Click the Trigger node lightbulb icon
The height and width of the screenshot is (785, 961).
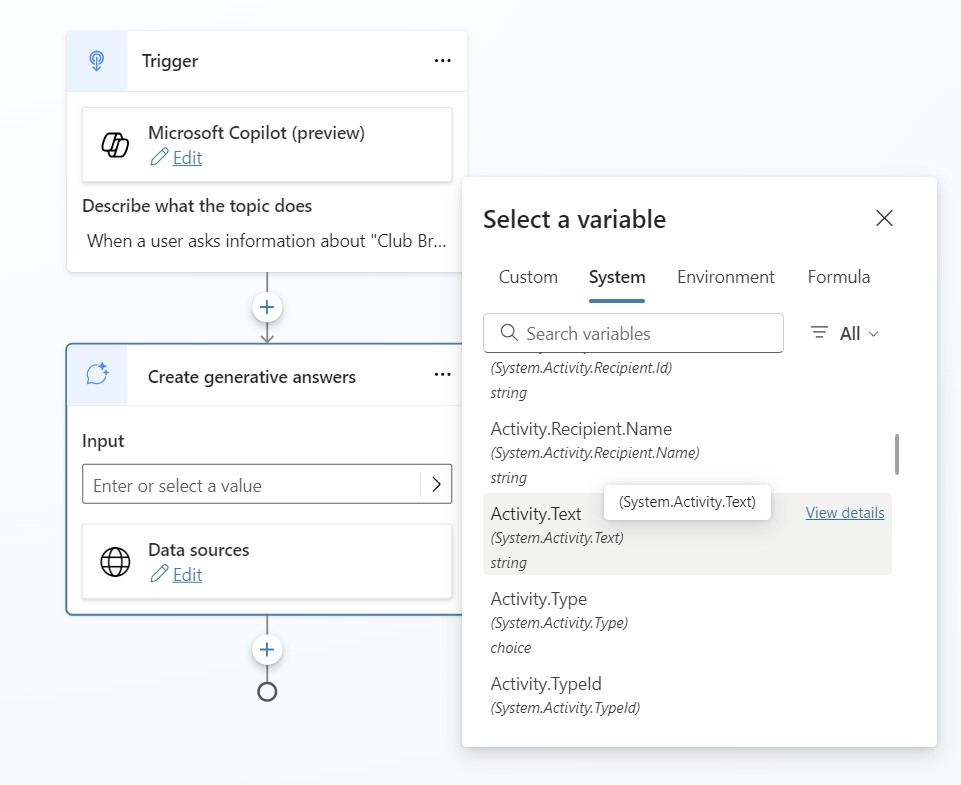97,61
